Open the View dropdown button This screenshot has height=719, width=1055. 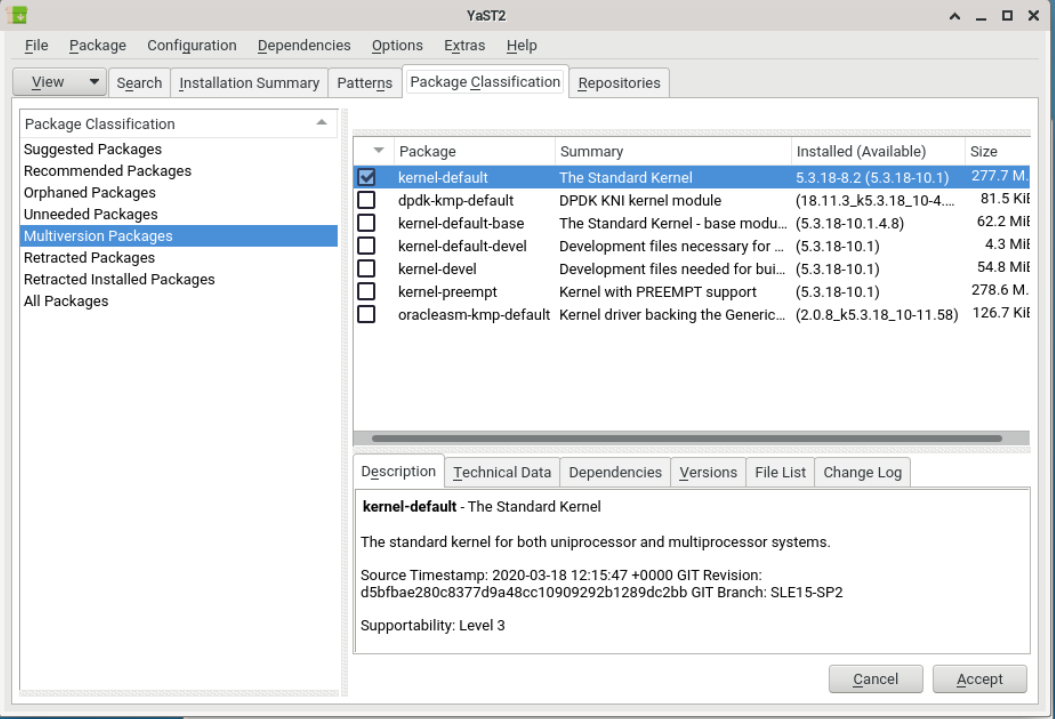click(59, 83)
